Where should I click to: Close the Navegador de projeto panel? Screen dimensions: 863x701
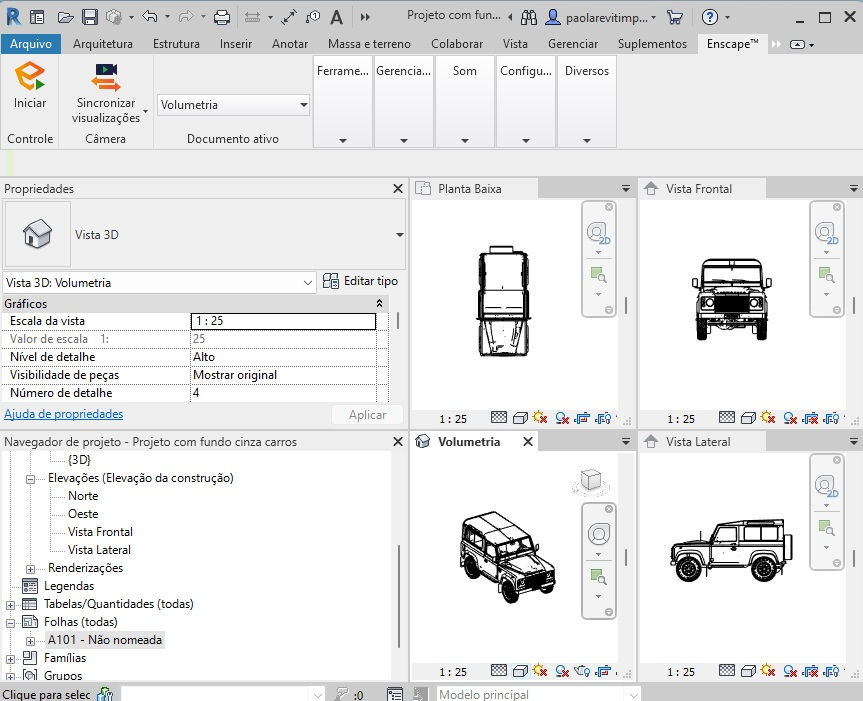coord(398,442)
